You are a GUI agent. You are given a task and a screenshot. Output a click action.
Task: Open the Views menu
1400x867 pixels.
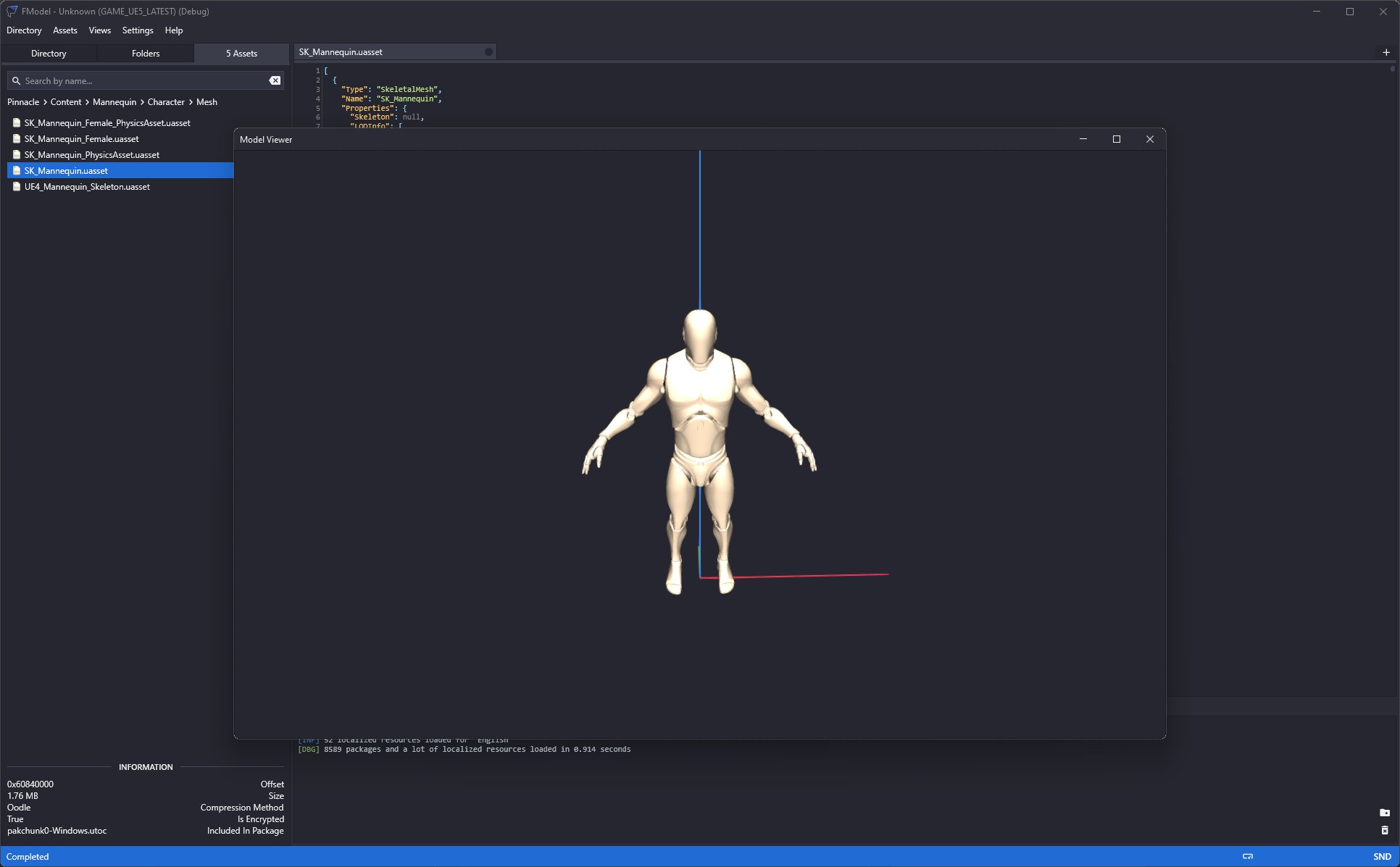pos(99,30)
